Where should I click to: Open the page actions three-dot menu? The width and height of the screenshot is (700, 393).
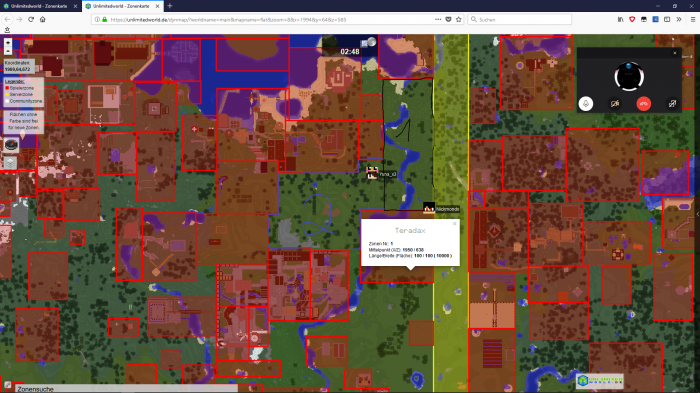(x=438, y=19)
